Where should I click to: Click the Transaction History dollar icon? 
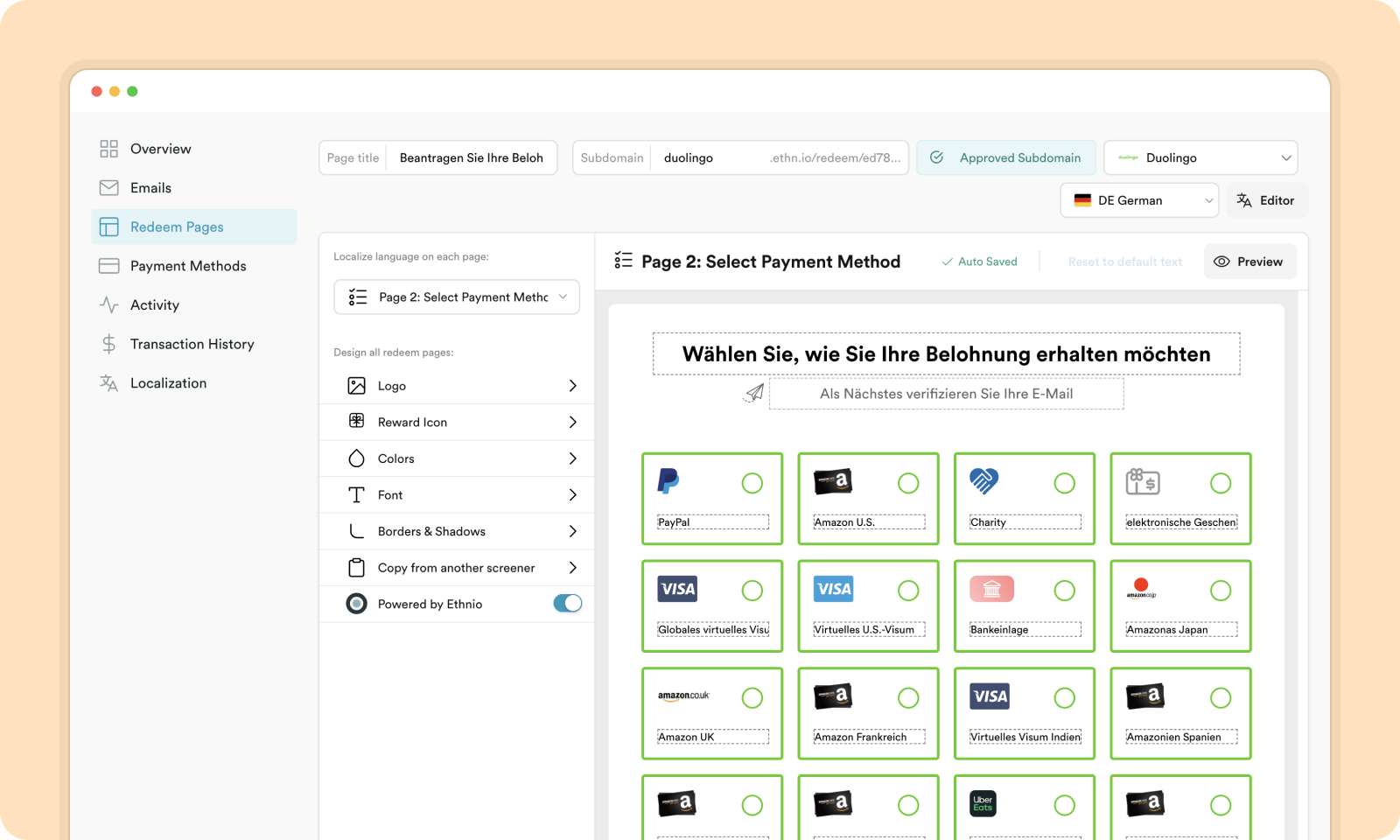108,344
